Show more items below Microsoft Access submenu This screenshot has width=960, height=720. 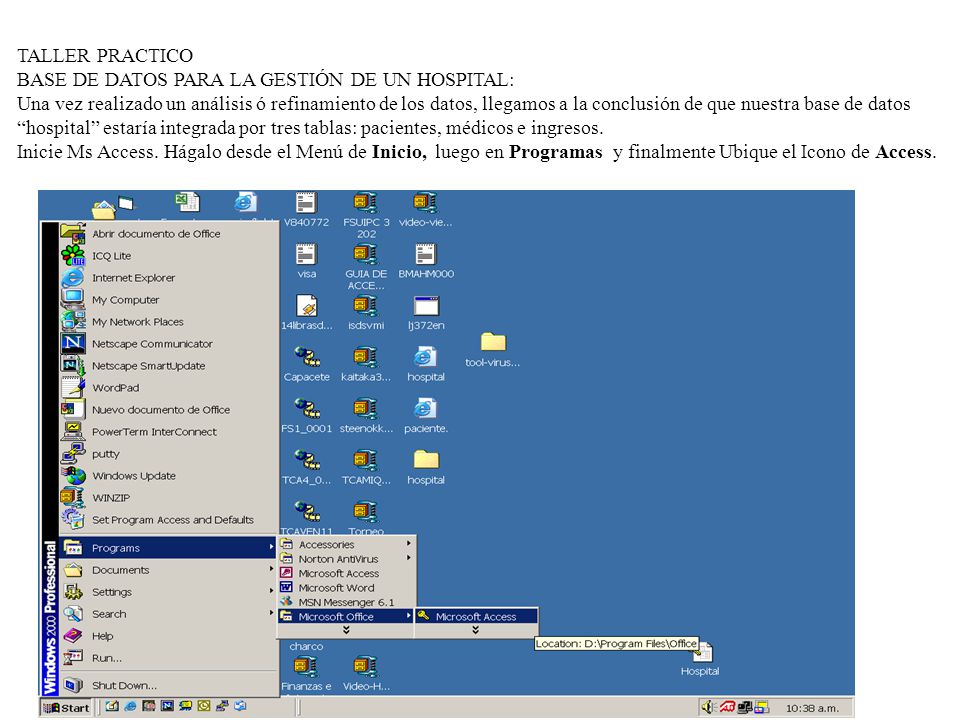[476, 630]
